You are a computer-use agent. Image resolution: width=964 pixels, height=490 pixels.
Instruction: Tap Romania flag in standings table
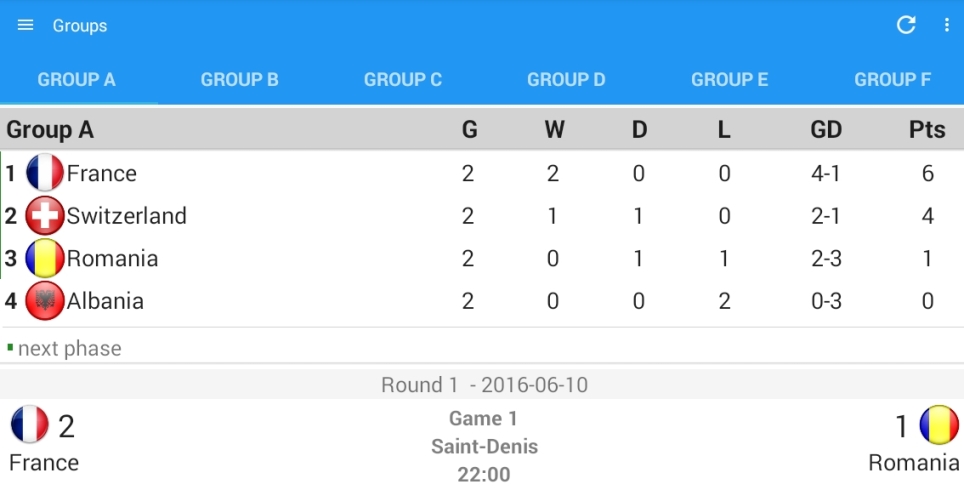[x=45, y=259]
